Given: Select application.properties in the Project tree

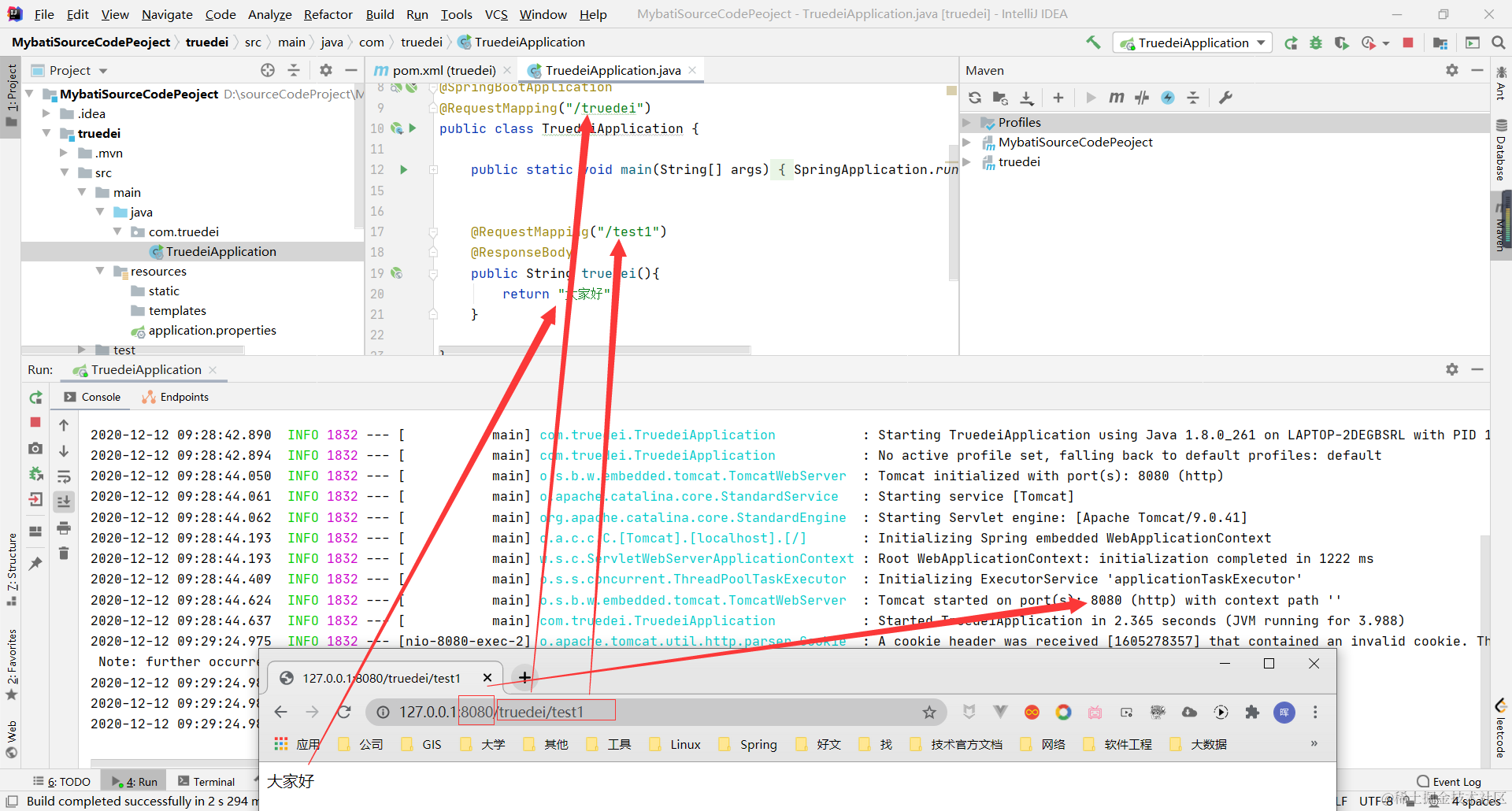Looking at the screenshot, I should click(203, 331).
